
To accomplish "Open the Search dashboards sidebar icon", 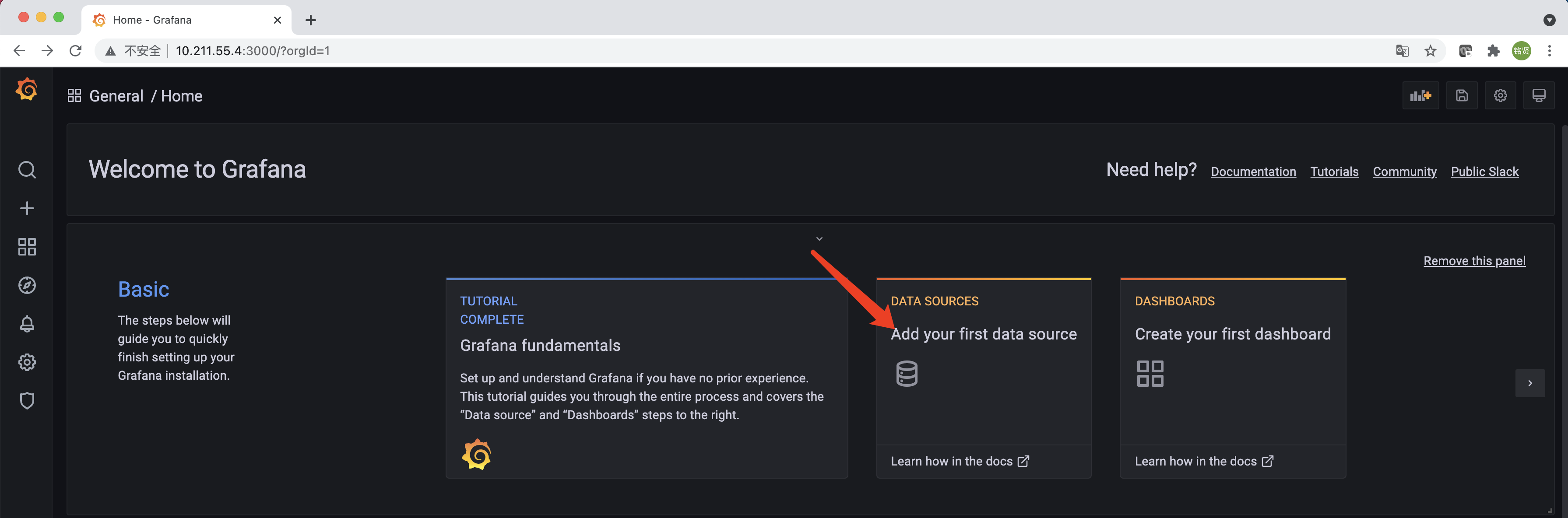I will coord(27,170).
